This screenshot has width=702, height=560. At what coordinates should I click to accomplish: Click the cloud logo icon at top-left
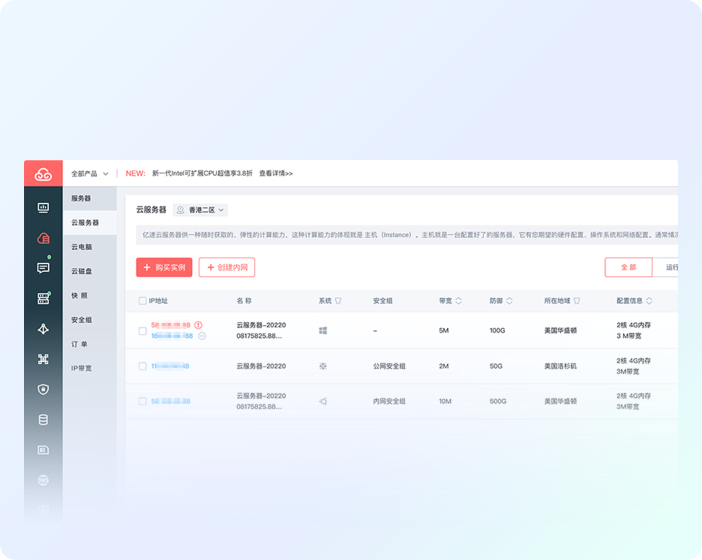(43, 174)
